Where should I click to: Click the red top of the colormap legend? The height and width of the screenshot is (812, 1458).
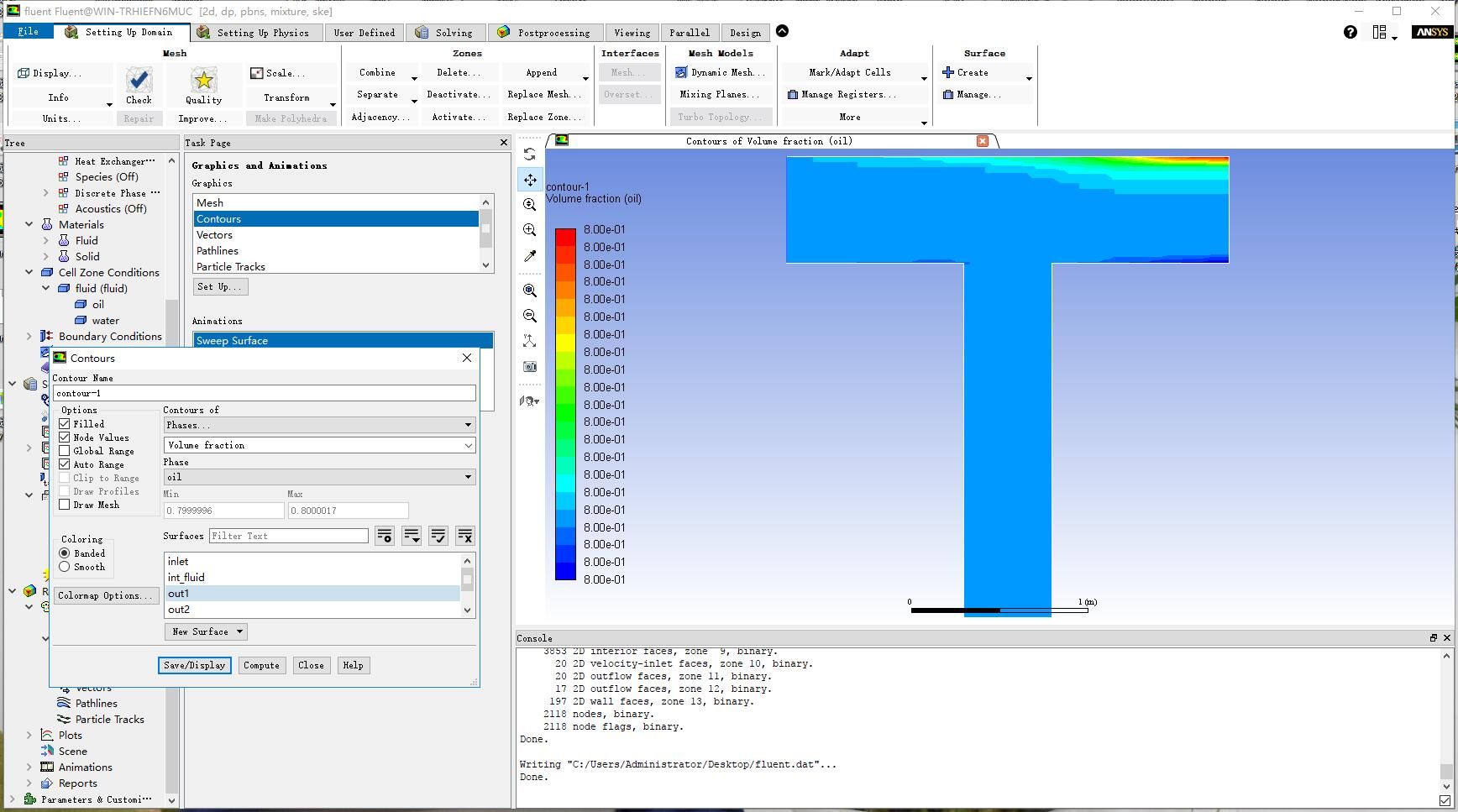pos(565,237)
